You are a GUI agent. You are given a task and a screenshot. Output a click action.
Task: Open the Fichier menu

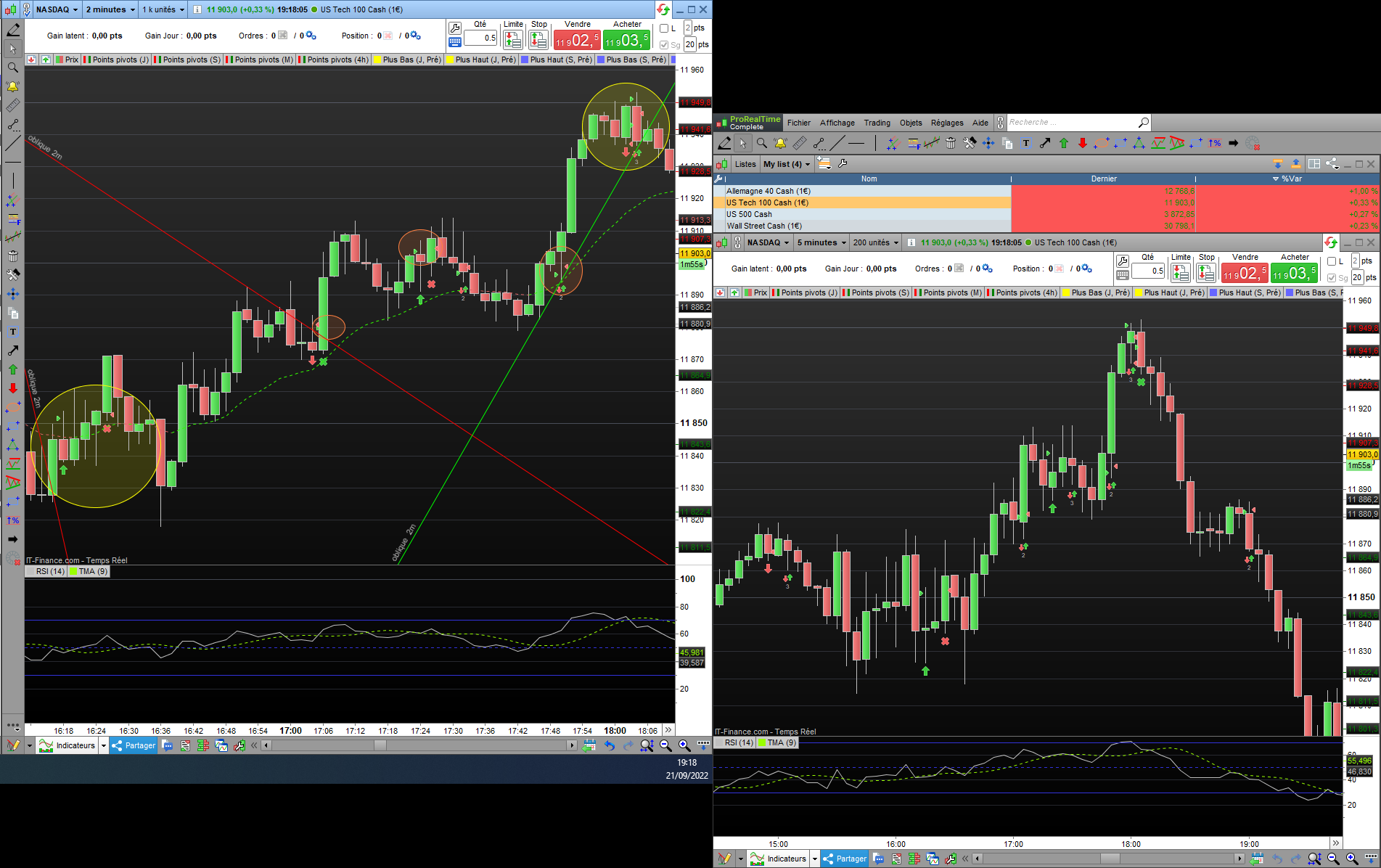click(799, 123)
